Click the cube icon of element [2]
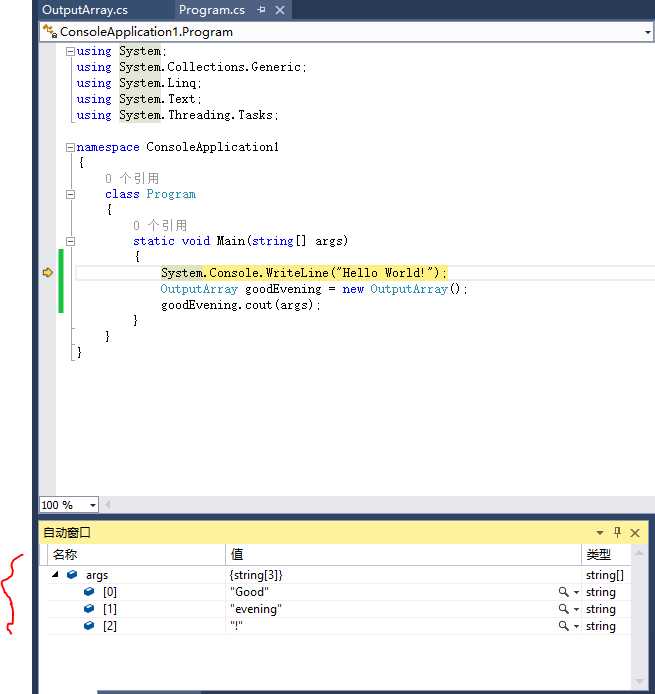The image size is (655, 694). 89,626
